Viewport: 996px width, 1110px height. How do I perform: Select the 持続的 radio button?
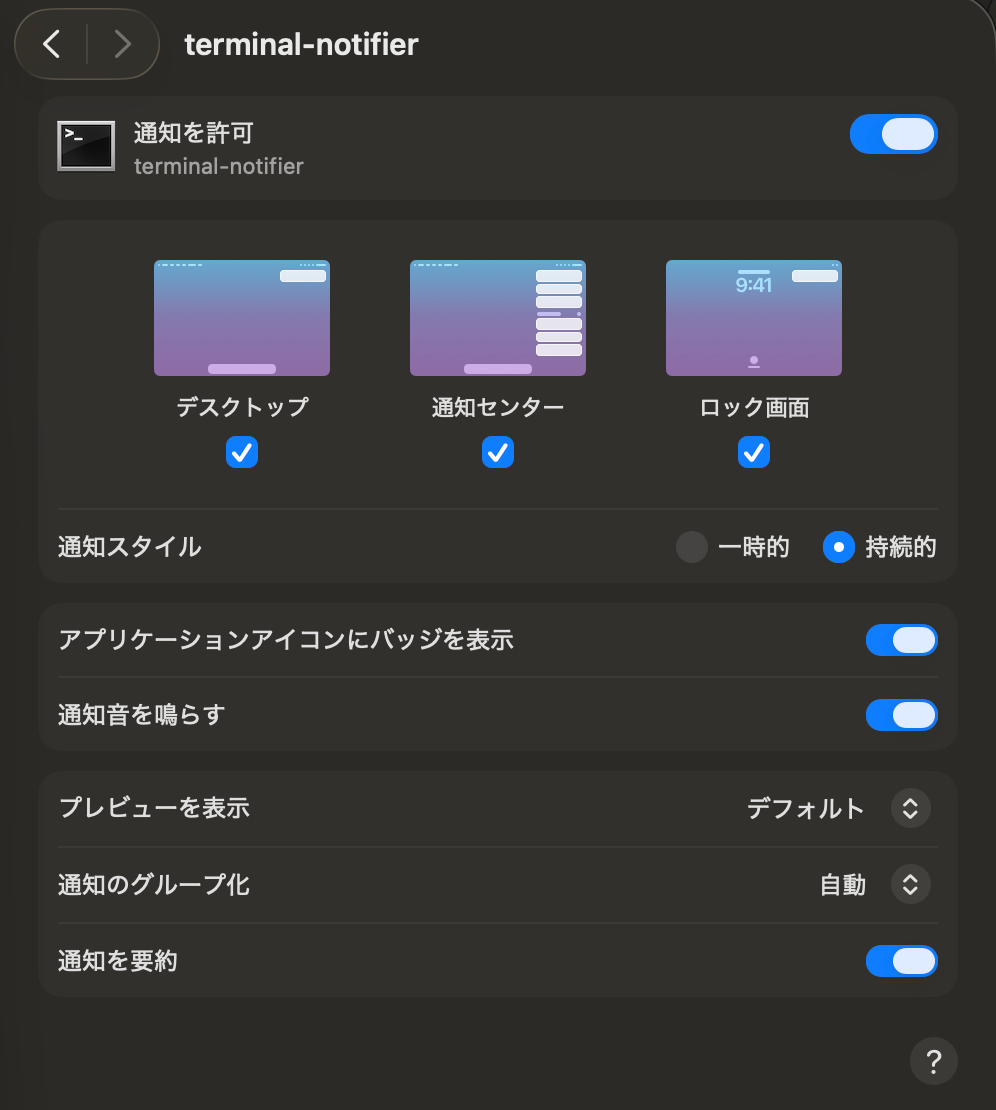click(x=838, y=547)
